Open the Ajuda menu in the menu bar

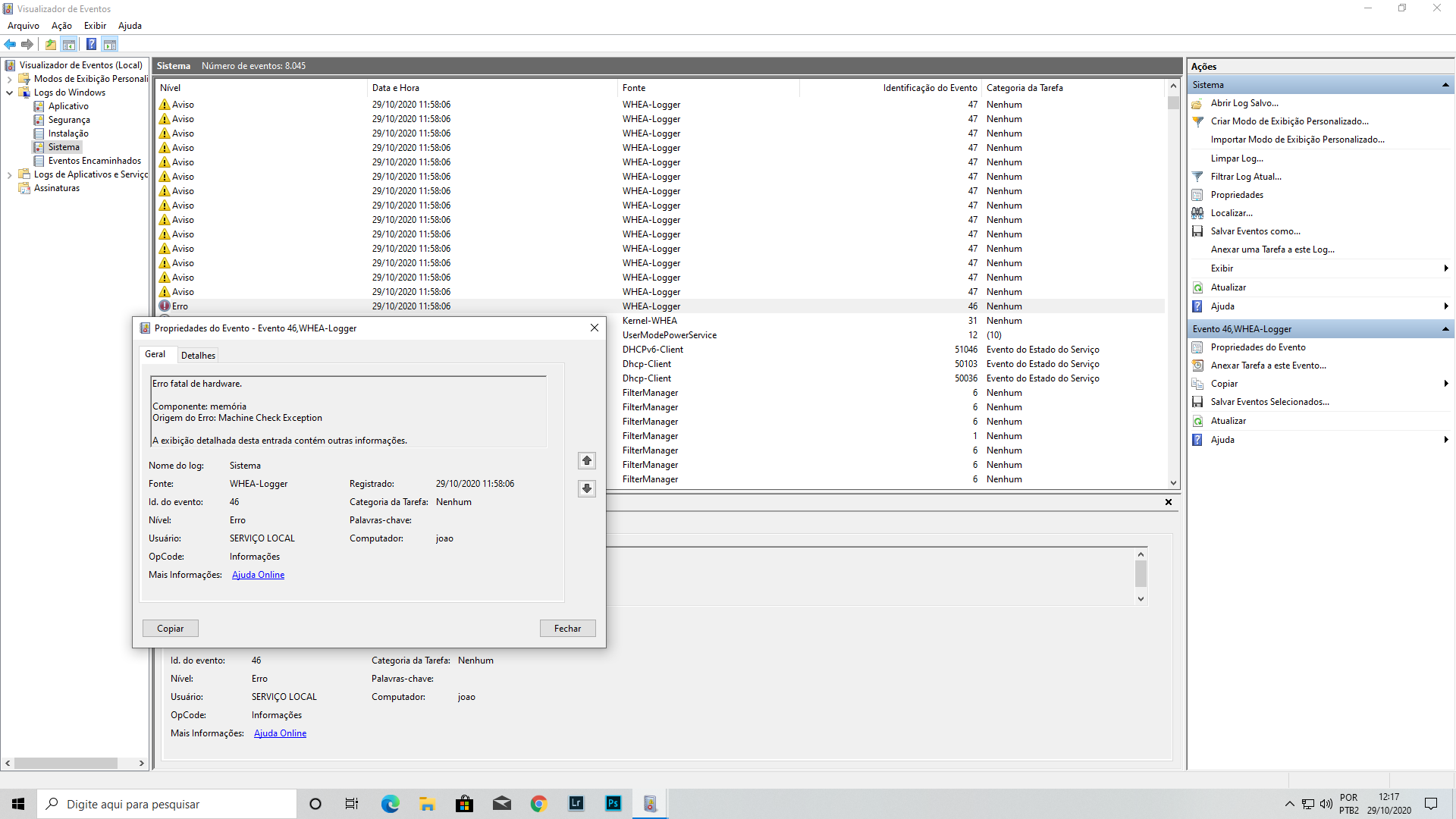[130, 26]
